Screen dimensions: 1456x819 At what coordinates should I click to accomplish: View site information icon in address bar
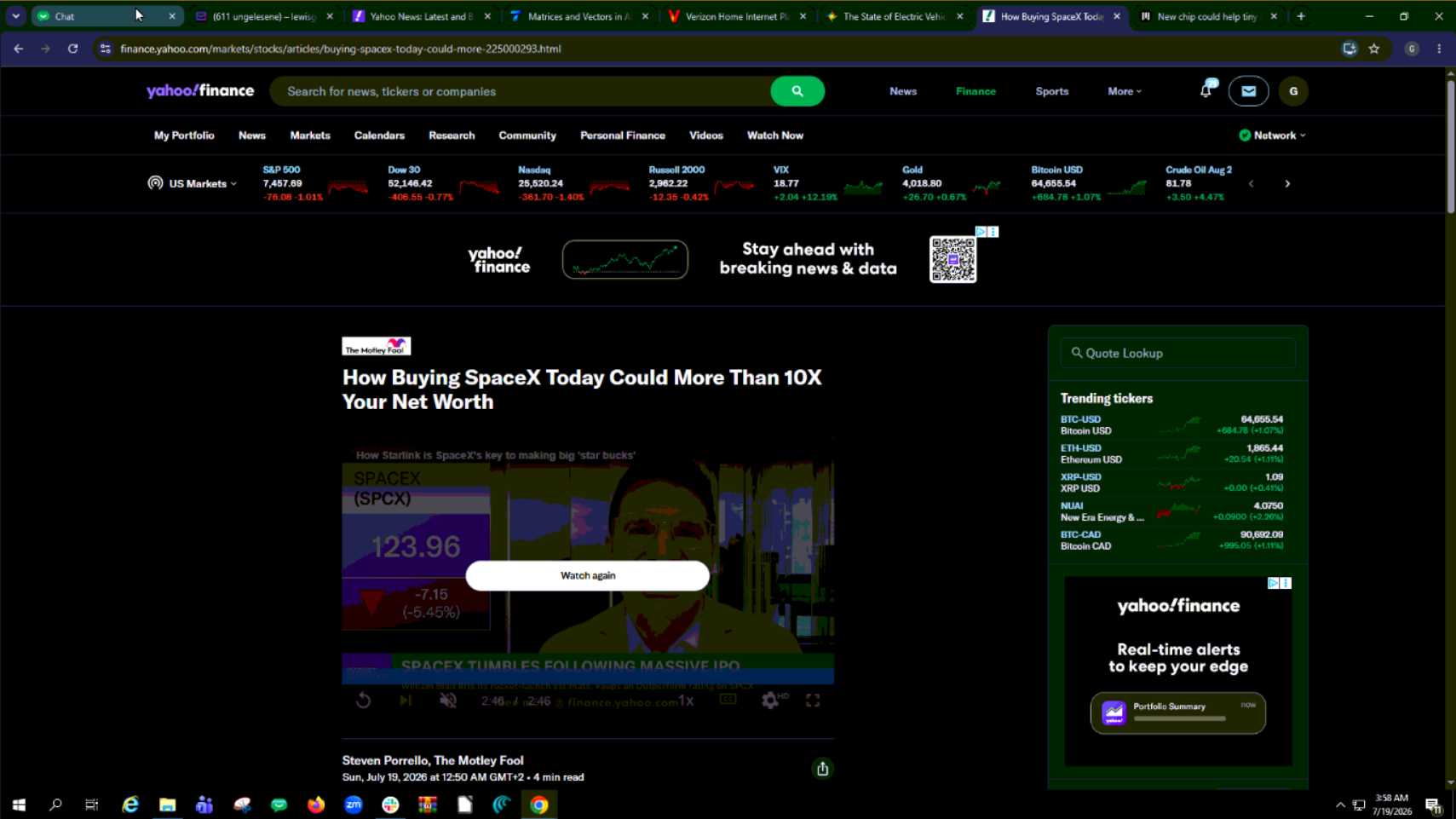(106, 49)
